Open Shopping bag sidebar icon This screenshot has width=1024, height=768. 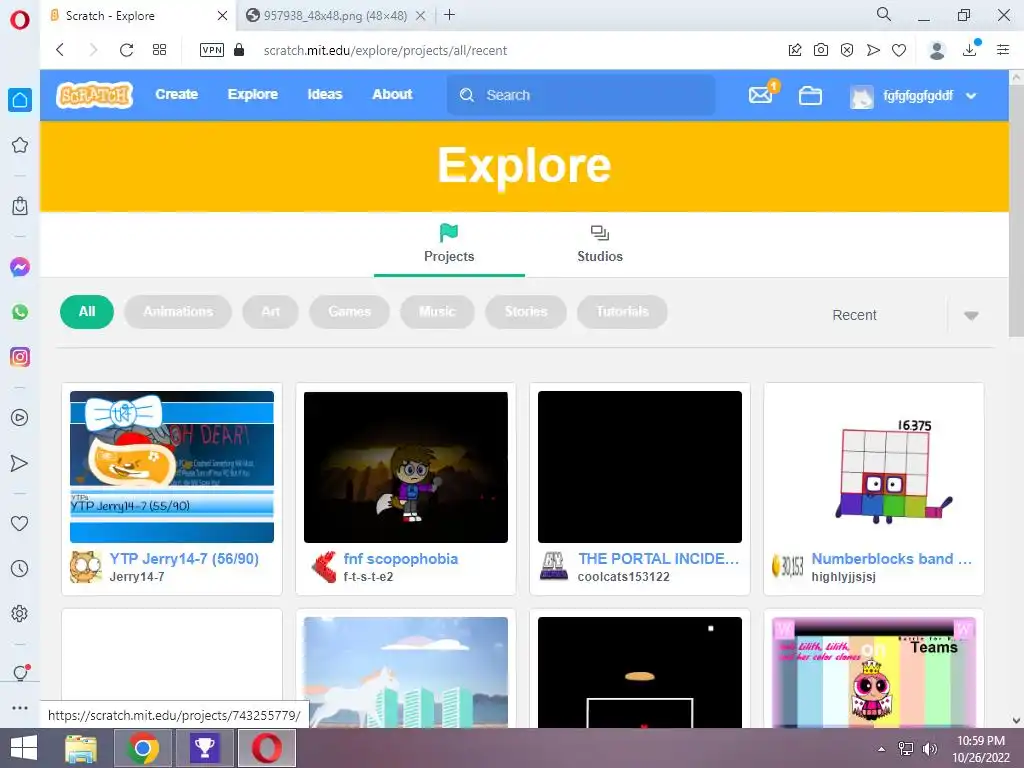point(20,206)
